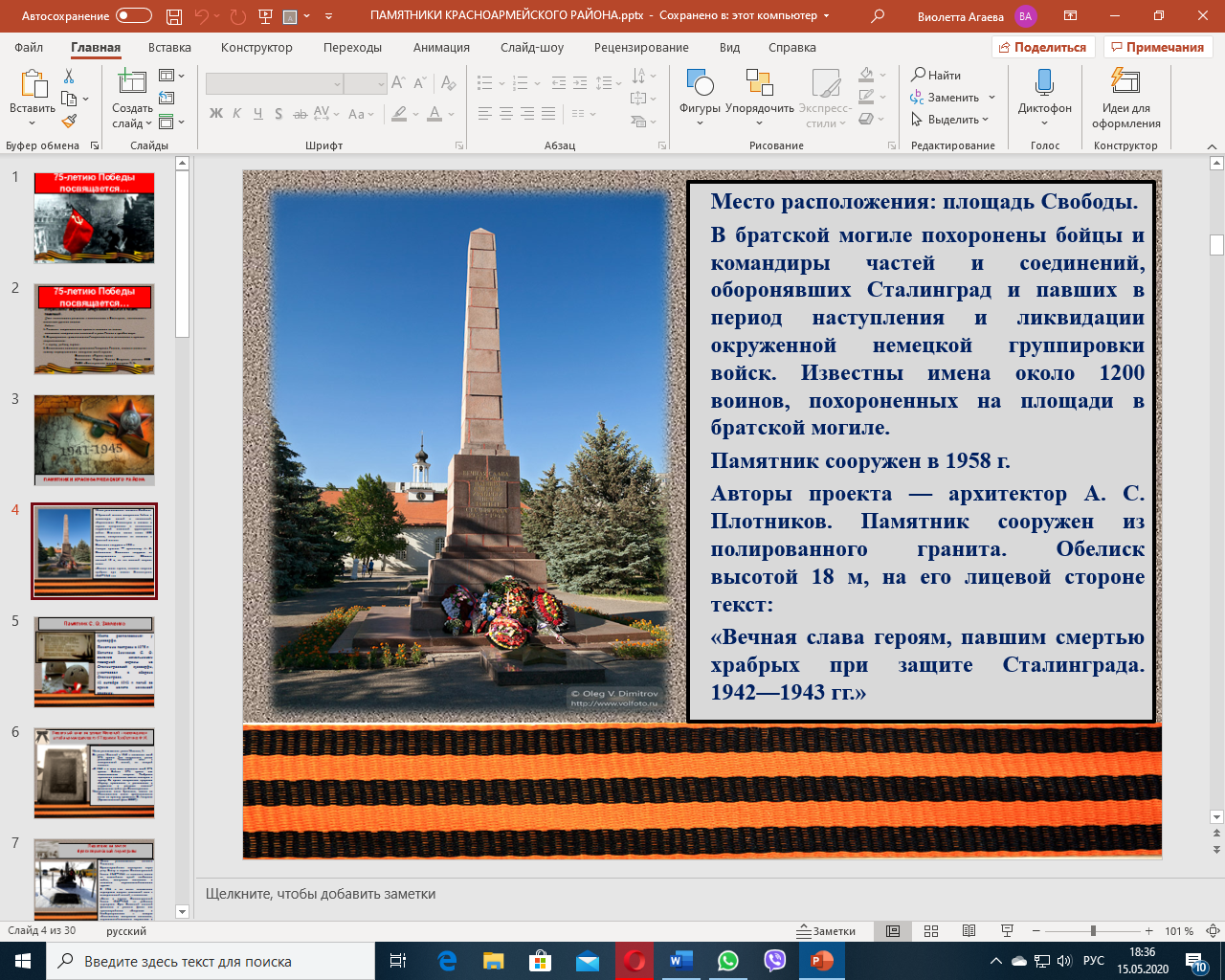Click the Примечания comments button
1225x980 pixels.
[1157, 48]
